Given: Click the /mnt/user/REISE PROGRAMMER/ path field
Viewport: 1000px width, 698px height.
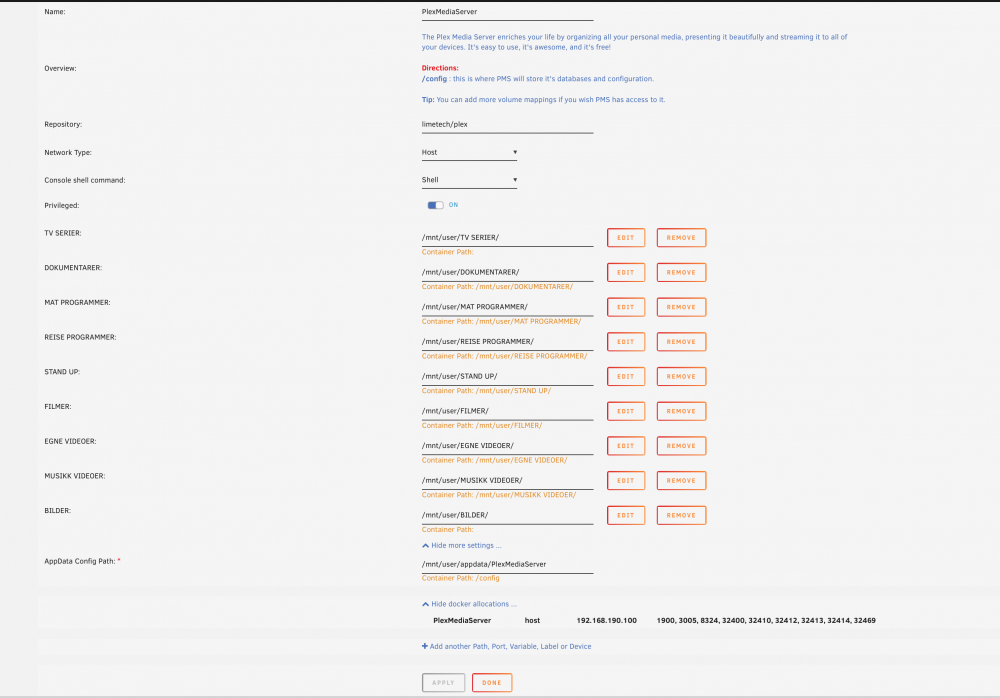Looking at the screenshot, I should coord(507,342).
